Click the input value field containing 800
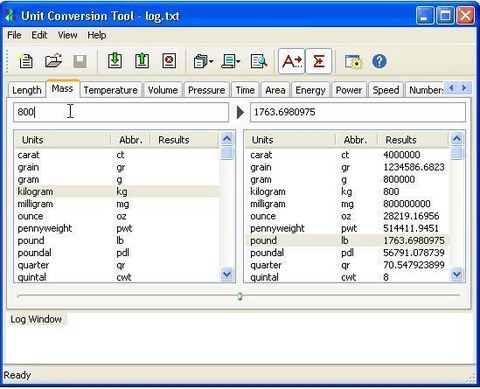Viewport: 480px width, 389px height. click(x=121, y=112)
